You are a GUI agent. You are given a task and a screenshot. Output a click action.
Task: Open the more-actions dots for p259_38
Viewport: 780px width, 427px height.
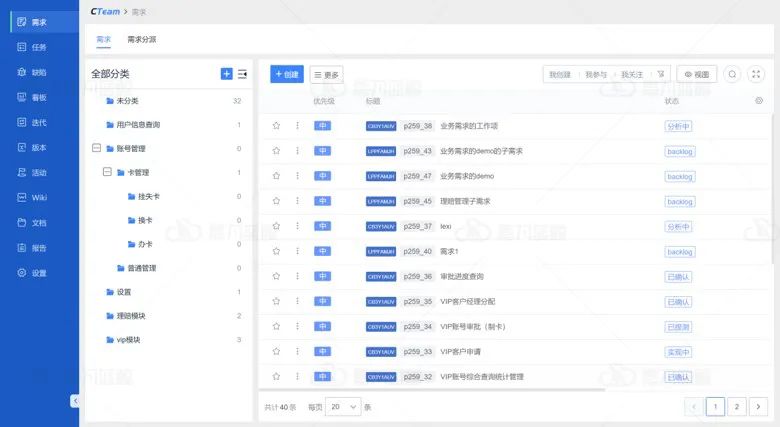point(297,125)
